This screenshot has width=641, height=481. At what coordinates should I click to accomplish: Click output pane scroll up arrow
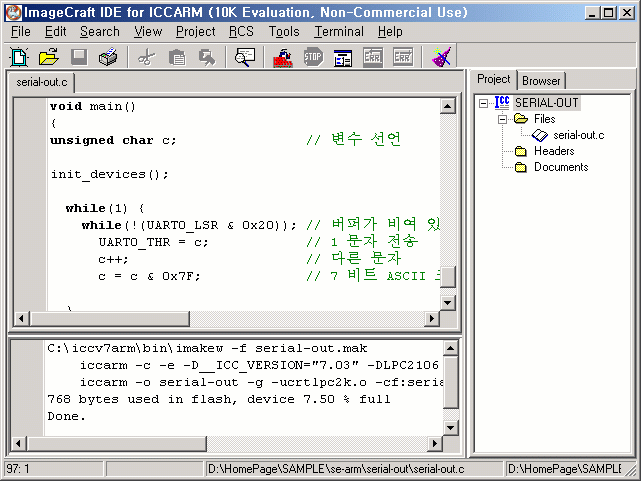coord(450,349)
